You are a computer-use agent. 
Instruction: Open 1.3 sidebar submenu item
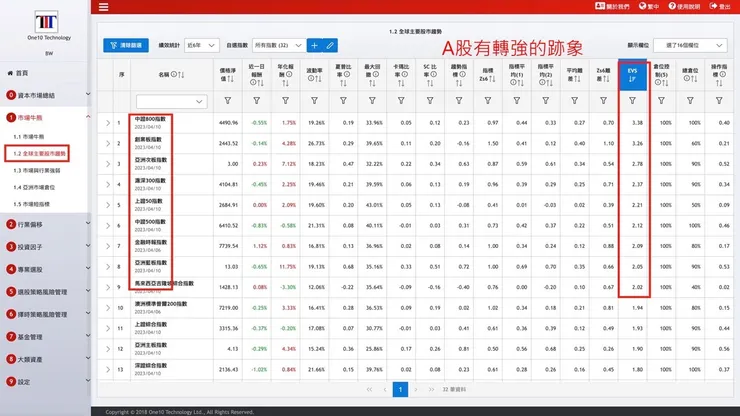coord(37,170)
